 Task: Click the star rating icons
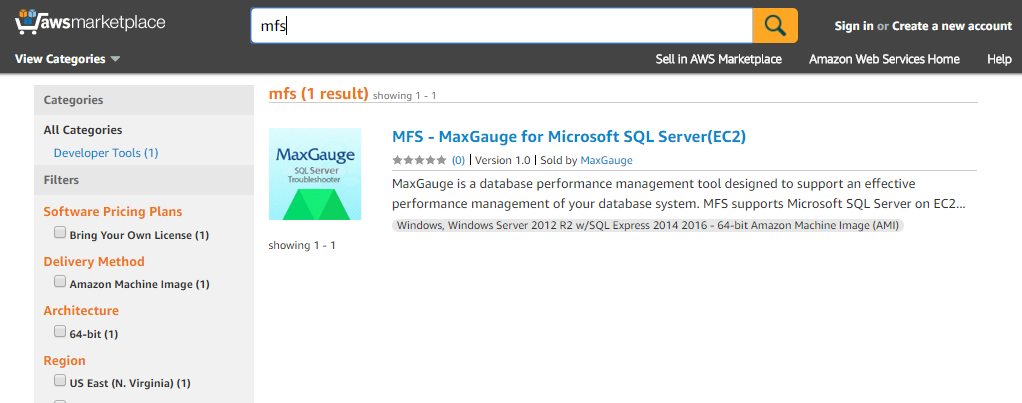point(420,160)
